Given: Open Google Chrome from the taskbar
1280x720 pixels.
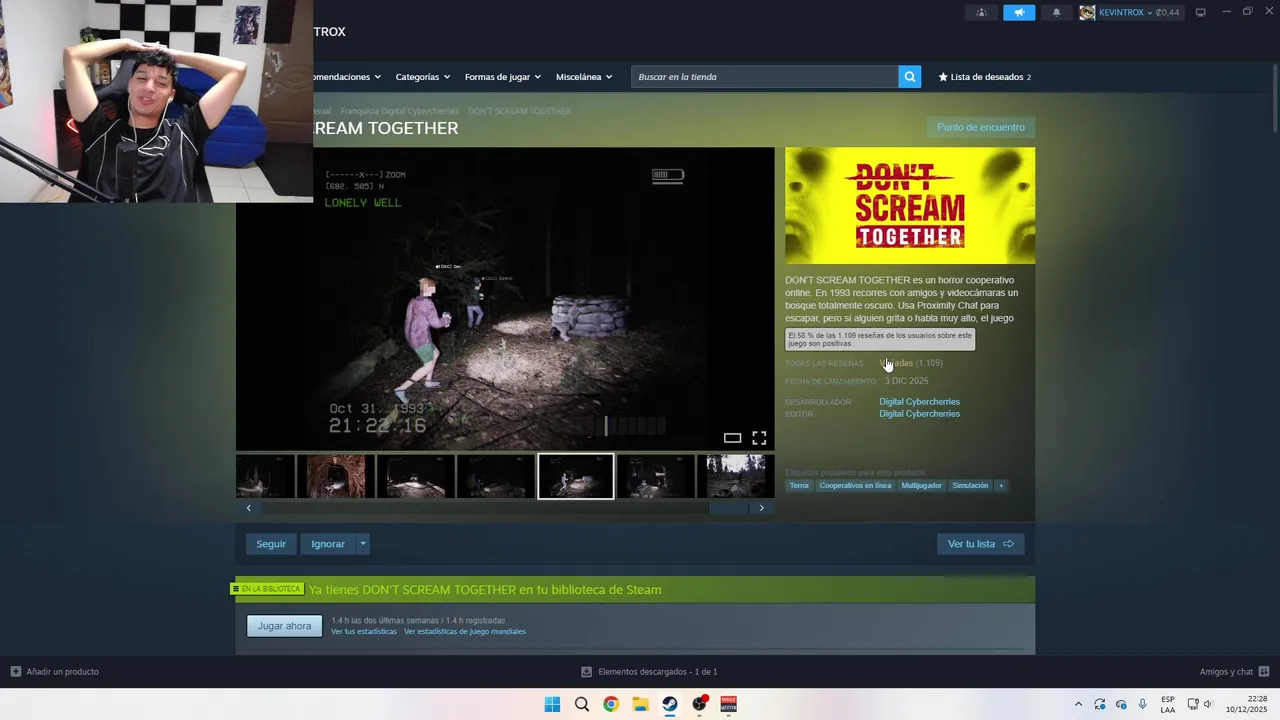Looking at the screenshot, I should click(611, 704).
